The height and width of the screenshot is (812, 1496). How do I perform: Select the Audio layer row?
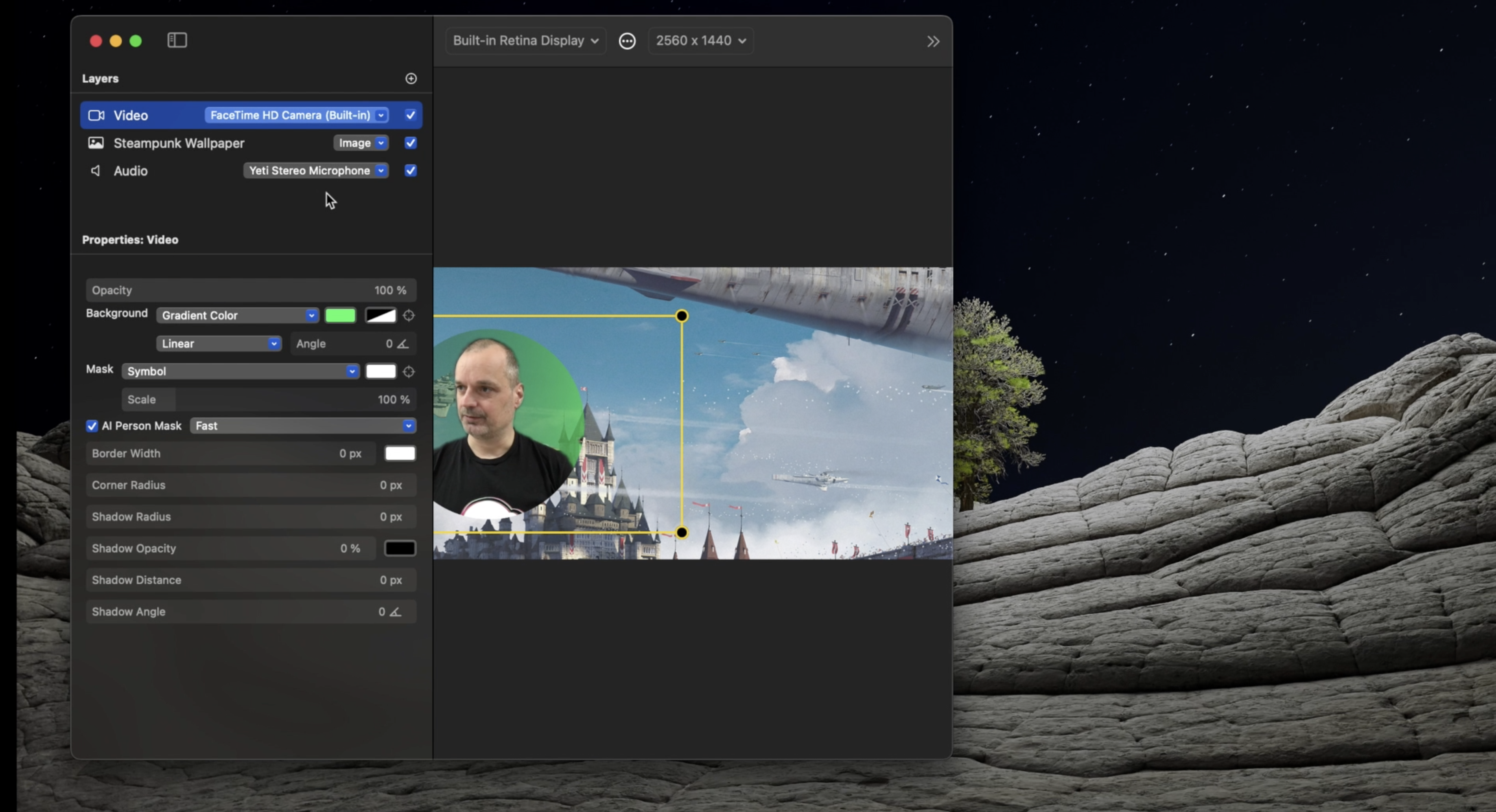pos(251,171)
